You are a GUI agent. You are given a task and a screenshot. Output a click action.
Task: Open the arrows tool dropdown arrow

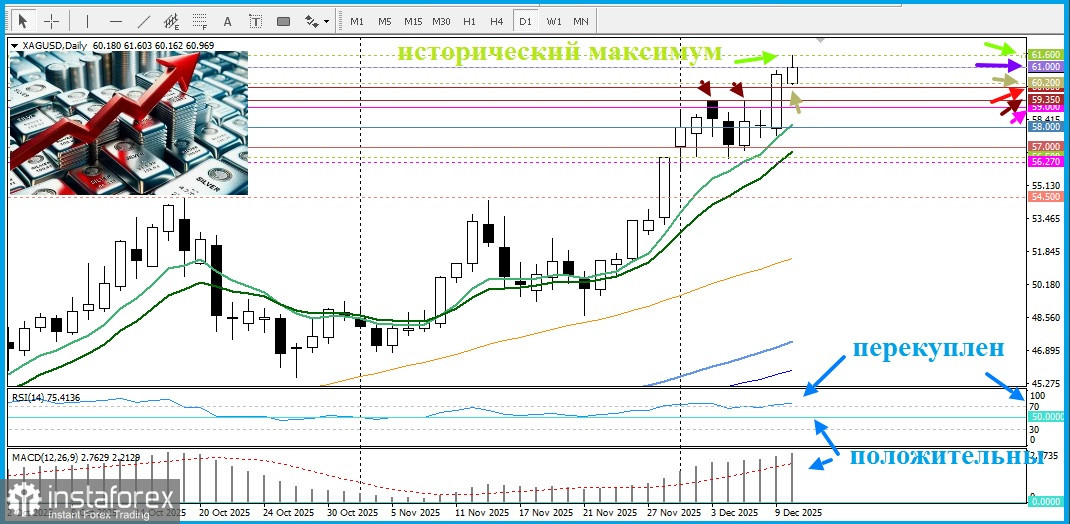pyautogui.click(x=326, y=22)
